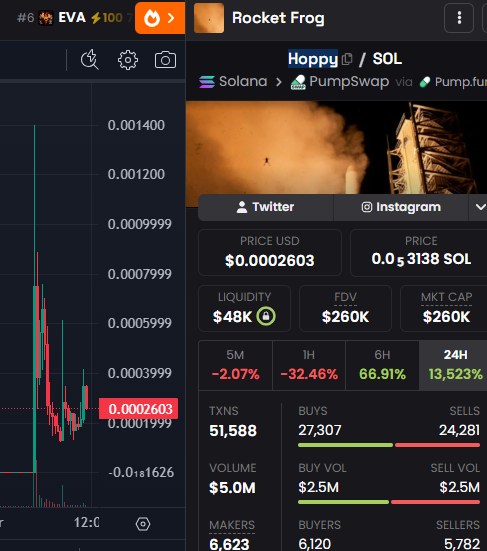
Task: Click the buy vol versus sell vol bar
Action: tap(389, 502)
